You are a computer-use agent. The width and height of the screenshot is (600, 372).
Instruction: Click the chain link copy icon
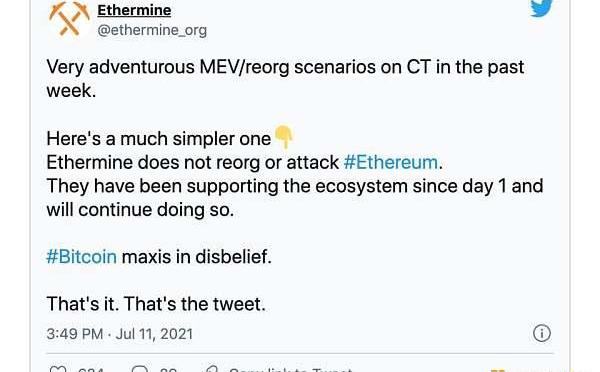[211, 369]
